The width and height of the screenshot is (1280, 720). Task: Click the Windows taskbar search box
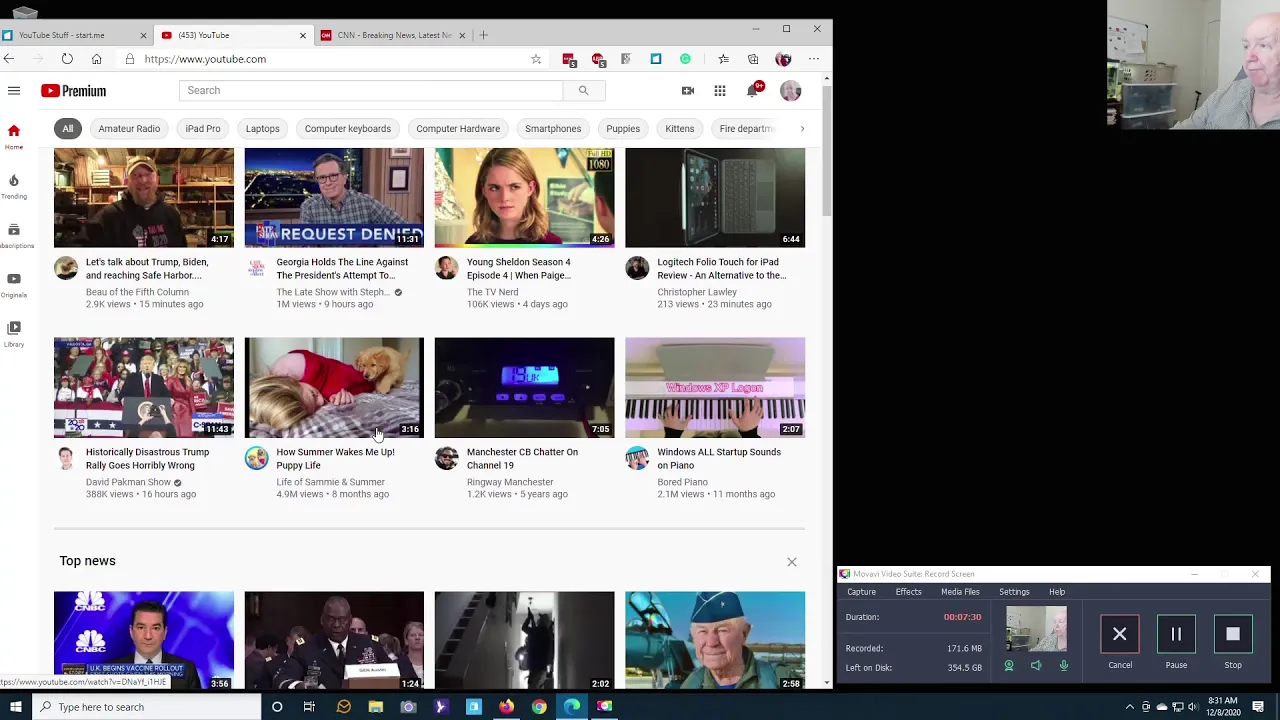pos(146,707)
